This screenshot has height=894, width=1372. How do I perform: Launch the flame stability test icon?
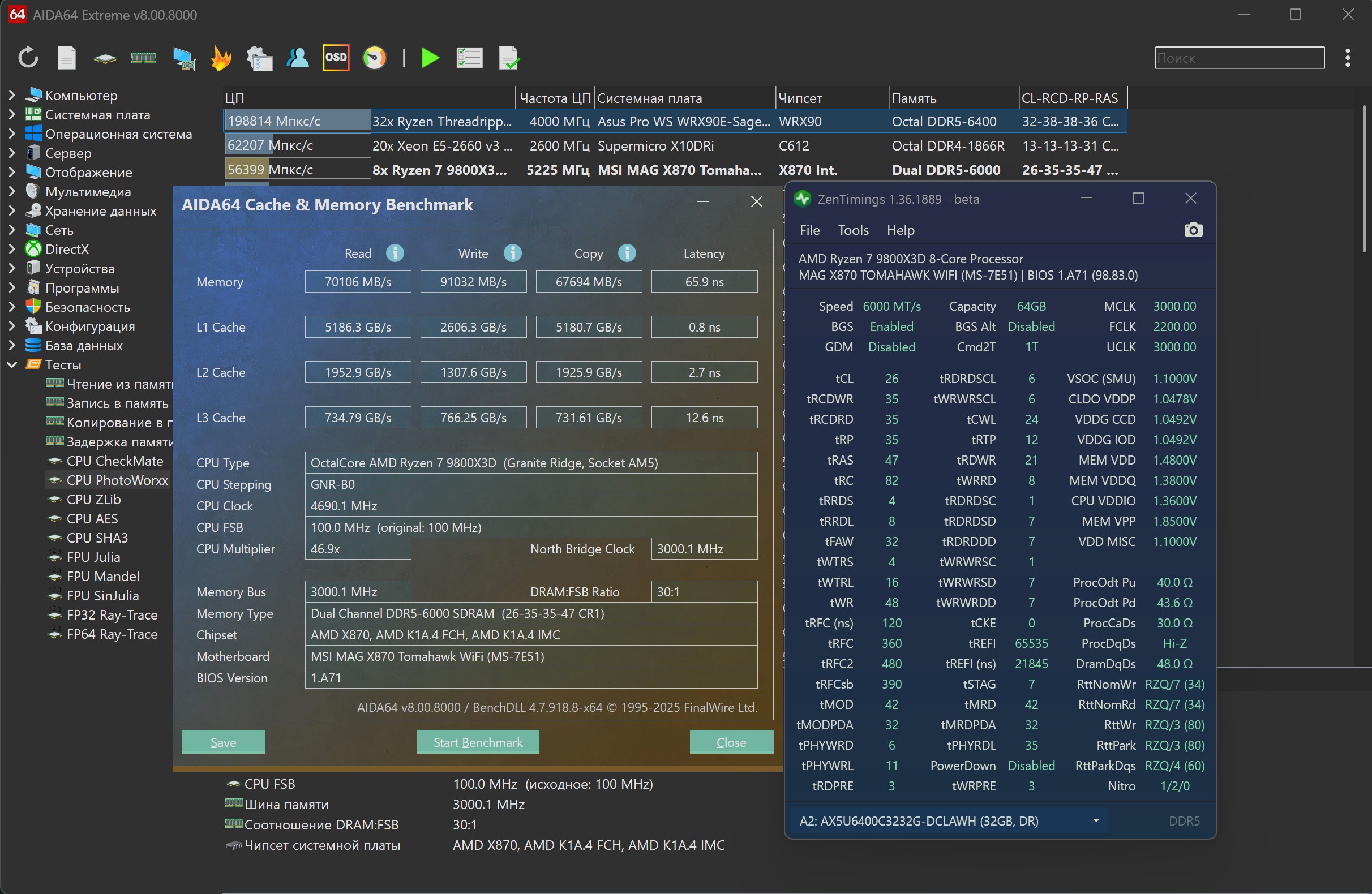221,58
